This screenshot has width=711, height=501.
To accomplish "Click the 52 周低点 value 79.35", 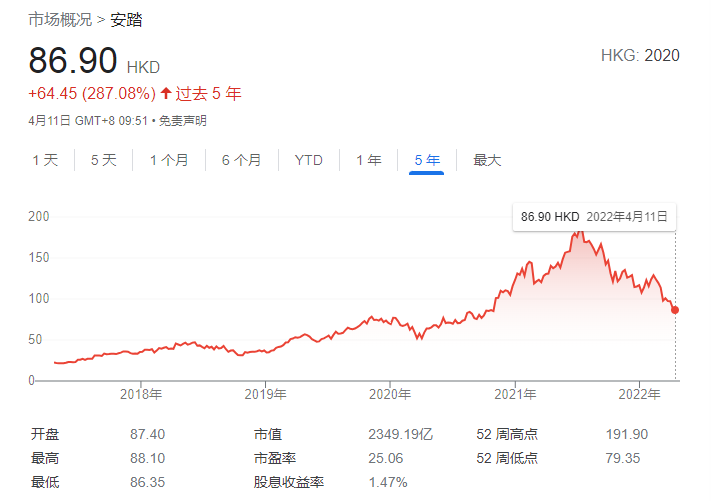I will pos(623,458).
